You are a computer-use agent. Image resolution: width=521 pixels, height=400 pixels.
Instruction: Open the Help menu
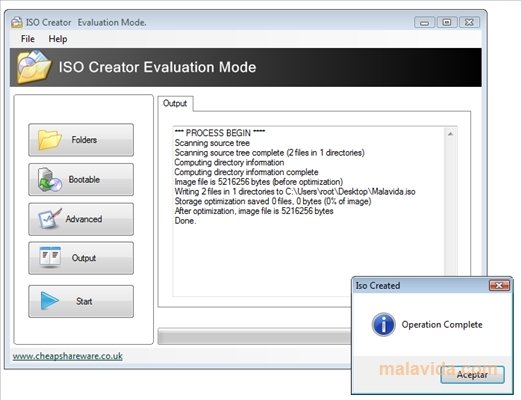[58, 39]
